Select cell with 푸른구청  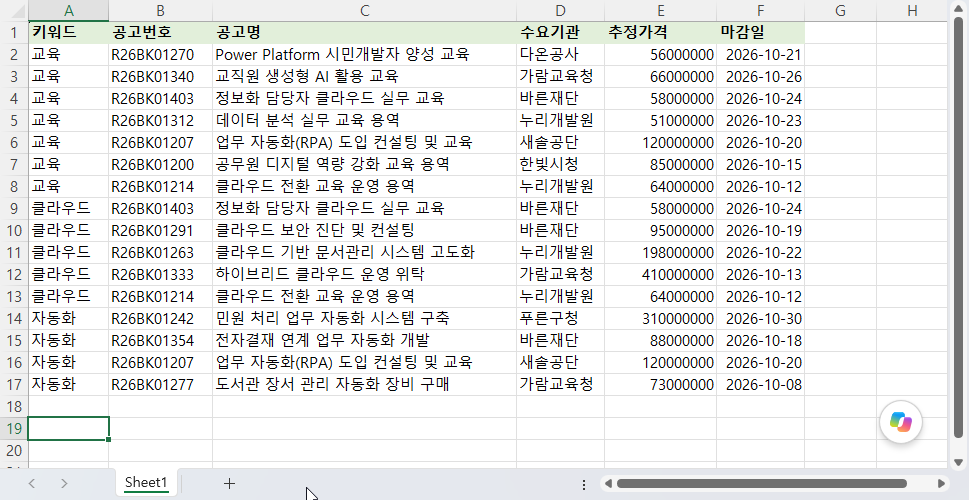coord(561,318)
